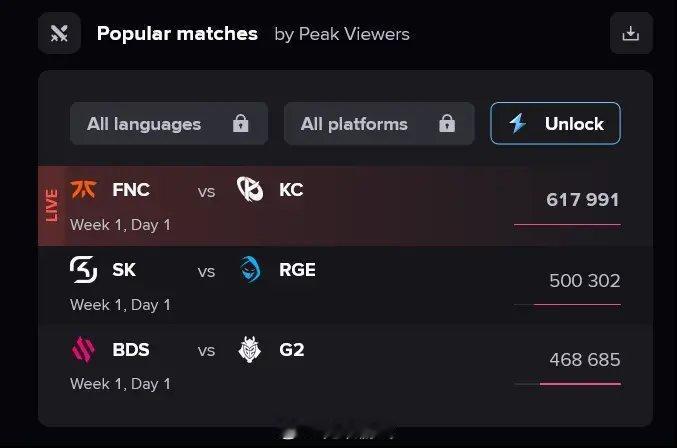
Task: Click the BDS team logo
Action: 82,350
